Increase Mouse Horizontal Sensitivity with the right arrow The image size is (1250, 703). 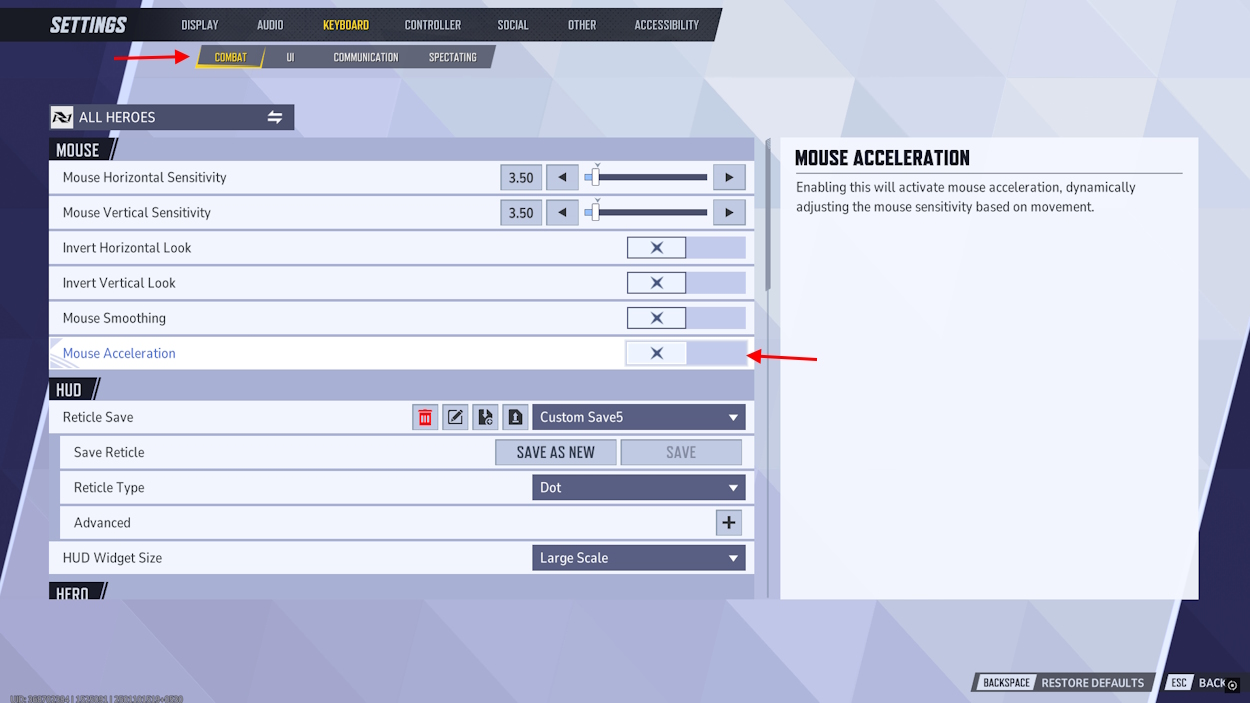pyautogui.click(x=729, y=177)
